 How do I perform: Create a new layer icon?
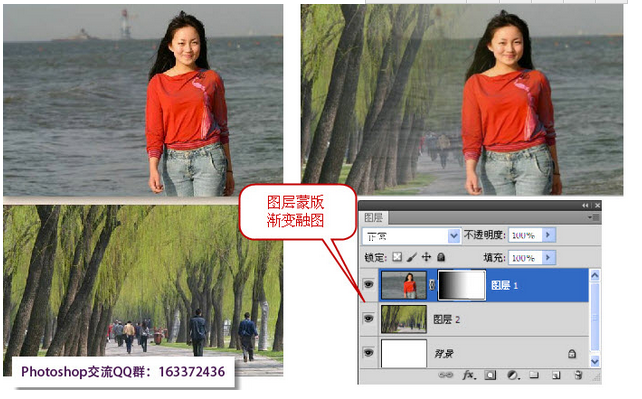[x=556, y=375]
